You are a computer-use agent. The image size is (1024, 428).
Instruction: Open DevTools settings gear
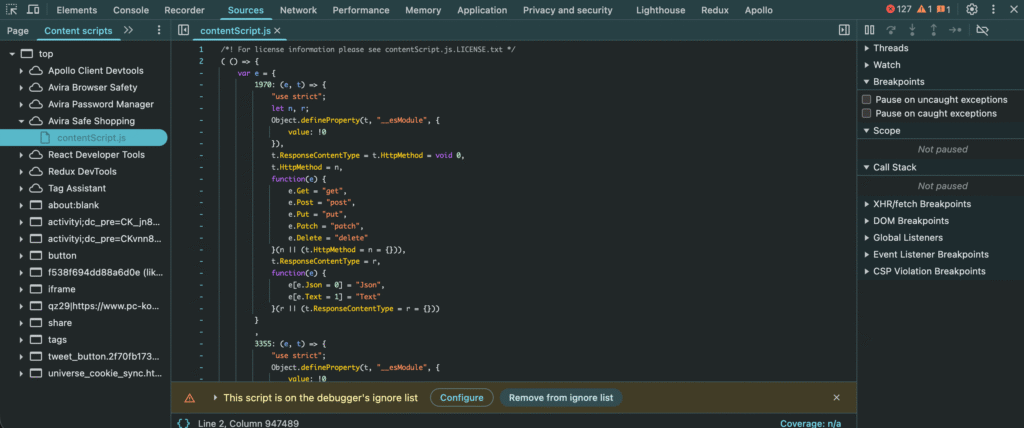(971, 9)
